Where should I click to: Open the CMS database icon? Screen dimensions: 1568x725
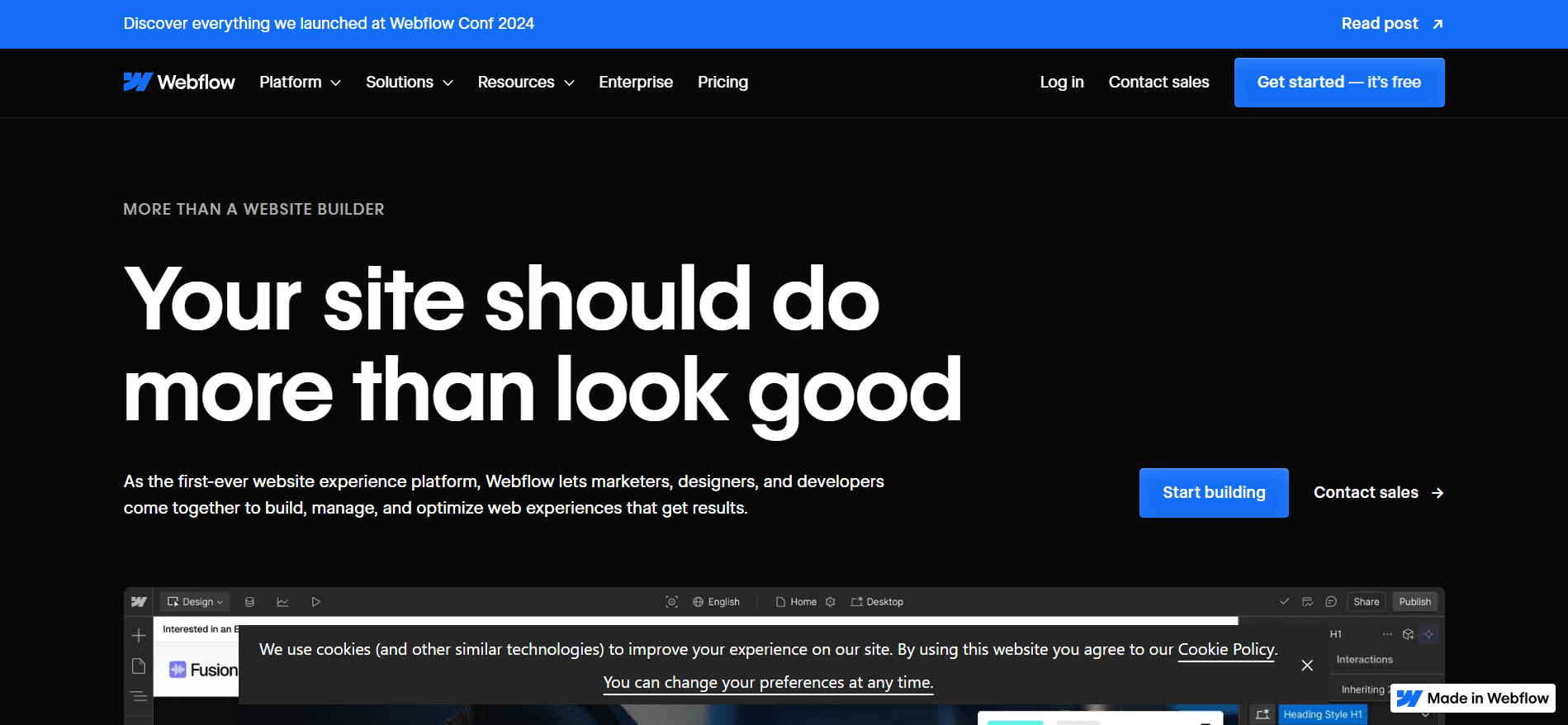pyautogui.click(x=249, y=602)
